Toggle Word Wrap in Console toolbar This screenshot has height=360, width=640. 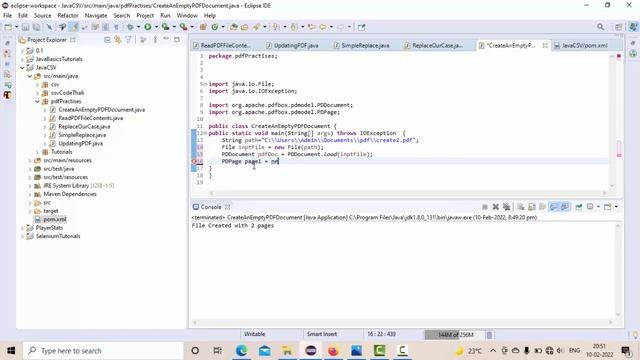click(x=542, y=207)
